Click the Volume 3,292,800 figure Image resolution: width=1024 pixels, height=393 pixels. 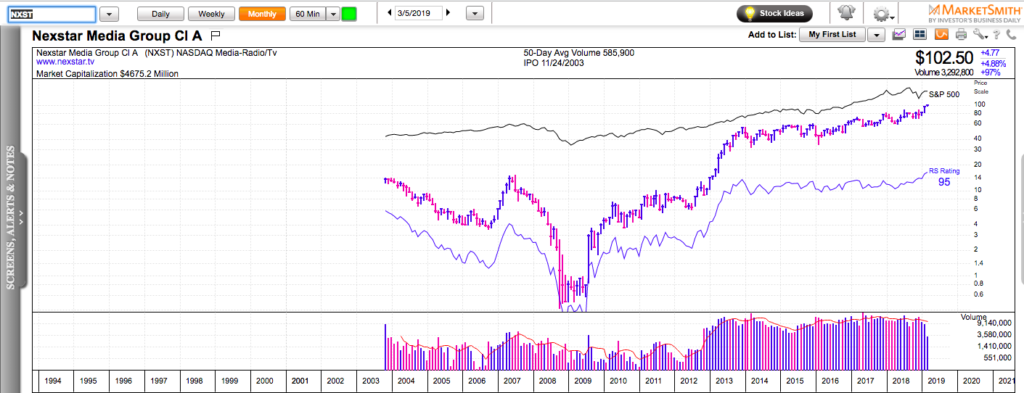(945, 72)
